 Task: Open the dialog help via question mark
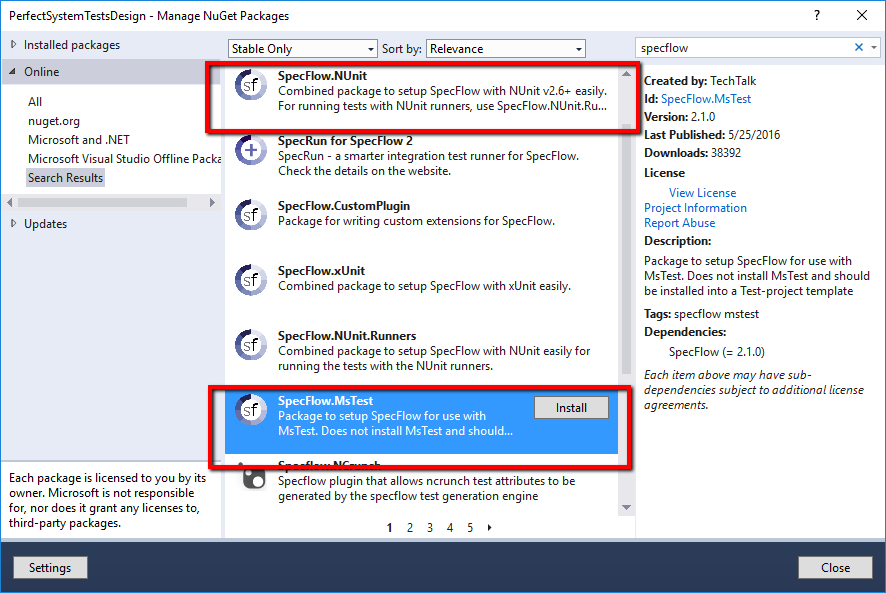tap(817, 16)
